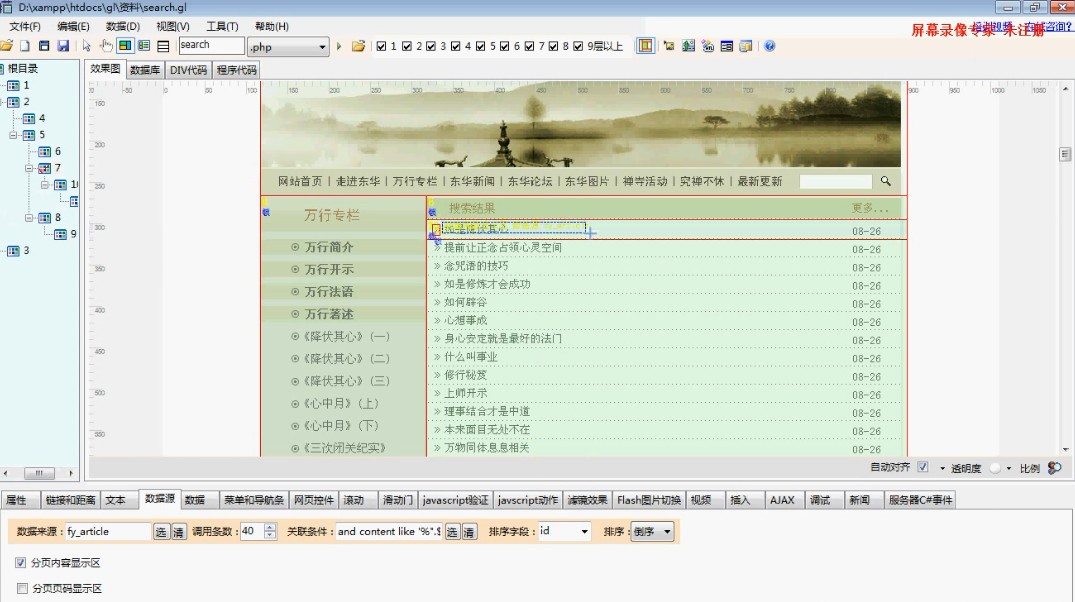Toggle layer 3 visibility checkbox

(x=431, y=47)
